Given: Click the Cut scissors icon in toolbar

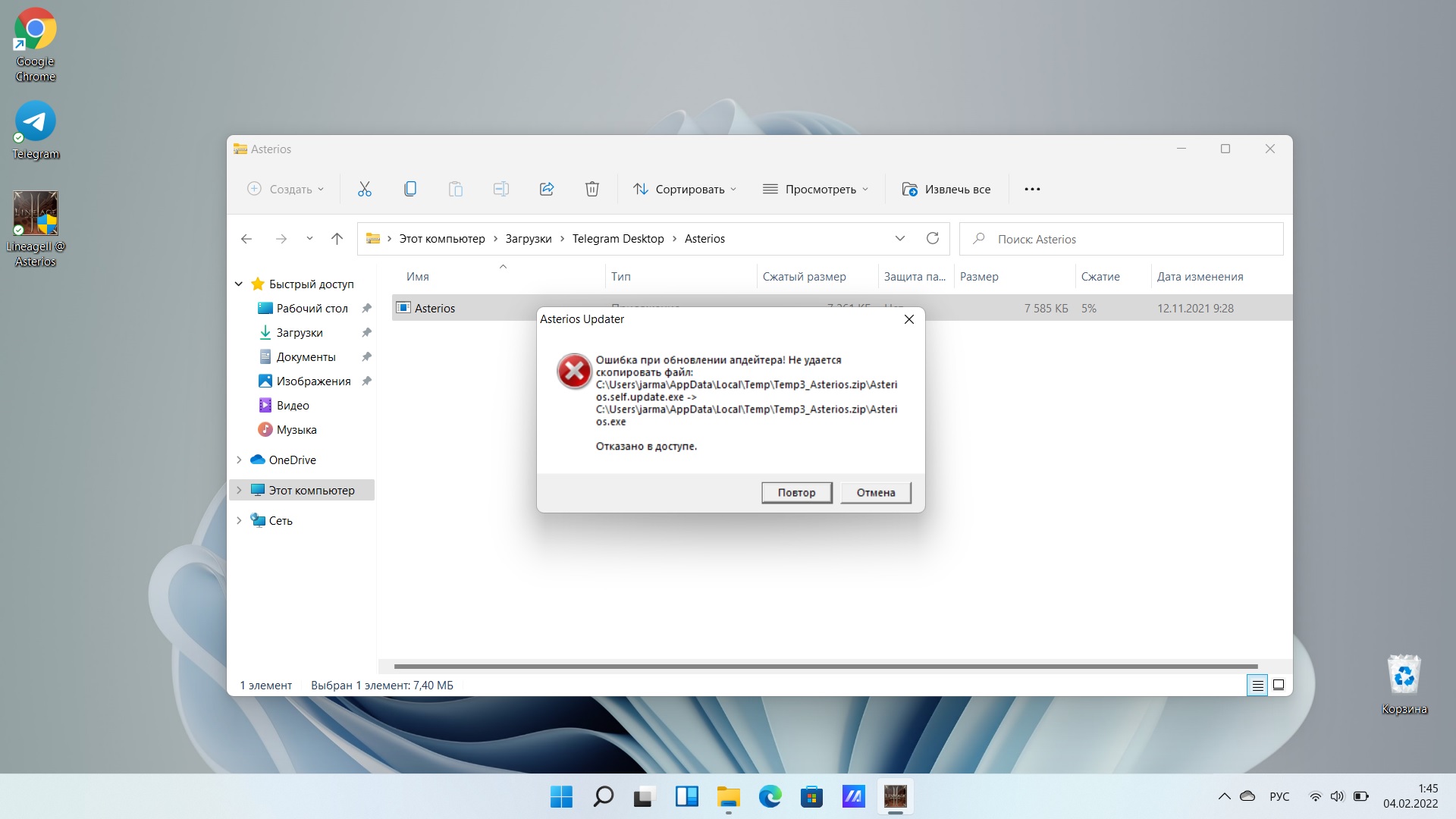Looking at the screenshot, I should click(x=365, y=189).
